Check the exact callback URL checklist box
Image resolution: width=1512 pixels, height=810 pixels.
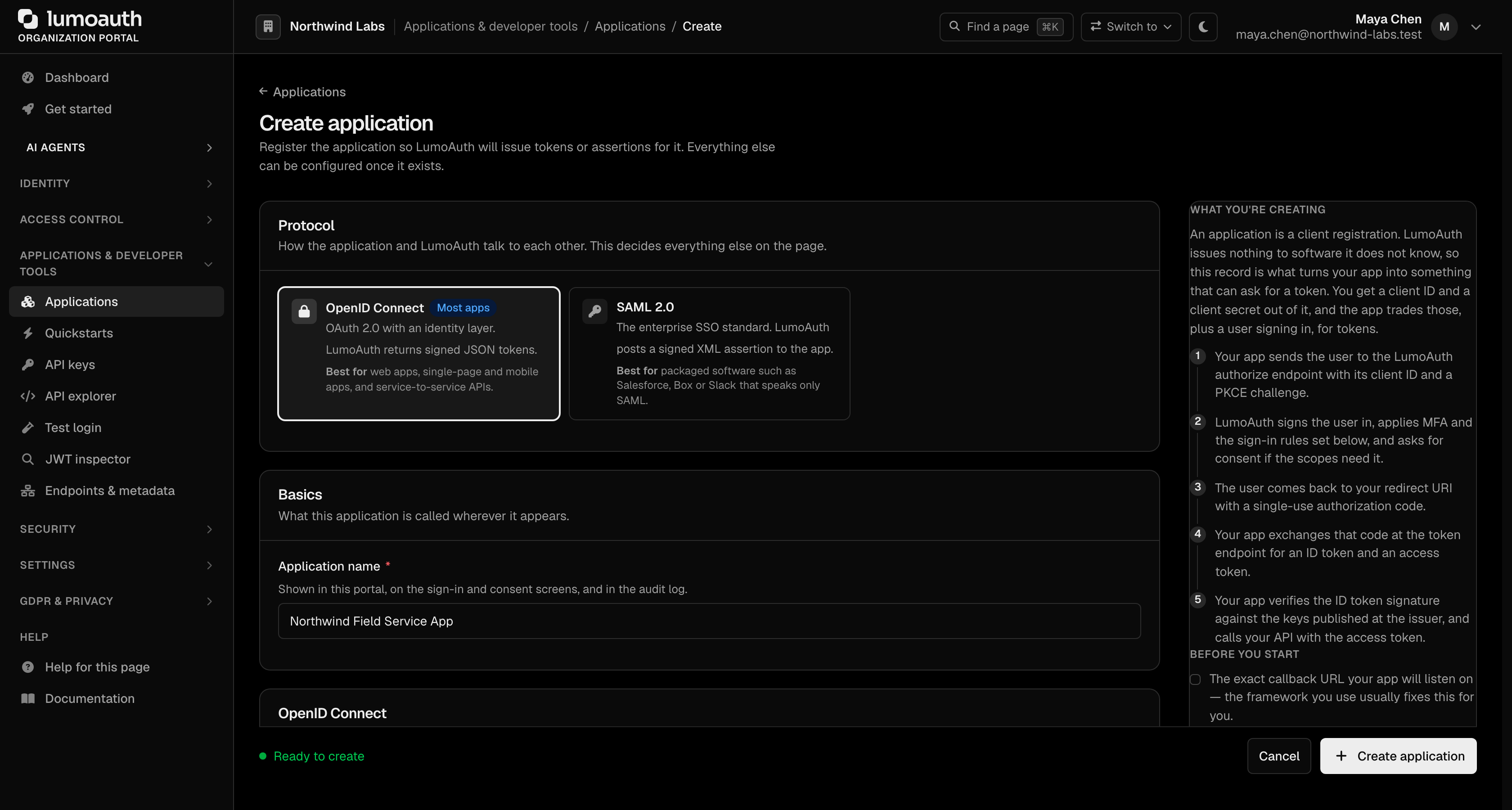pyautogui.click(x=1195, y=679)
